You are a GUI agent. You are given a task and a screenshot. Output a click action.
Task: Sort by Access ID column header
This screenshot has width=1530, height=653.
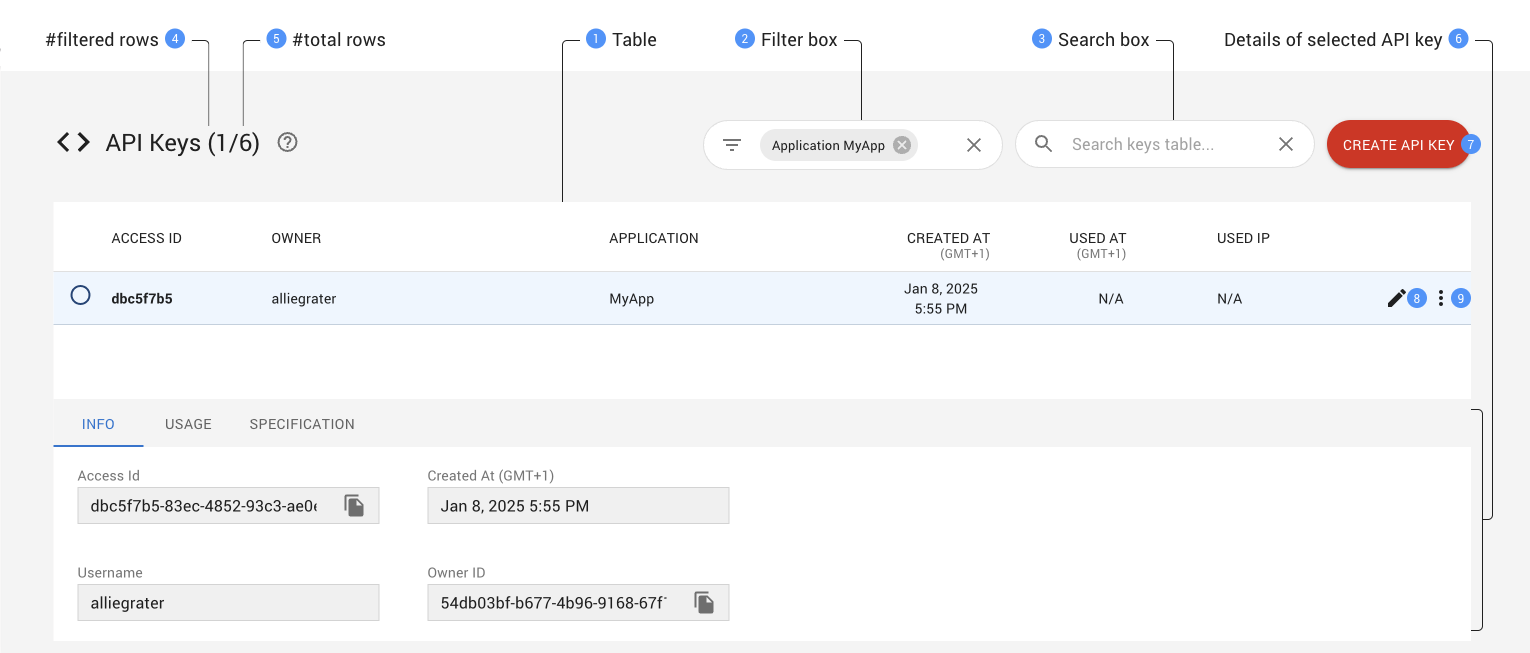(x=146, y=238)
